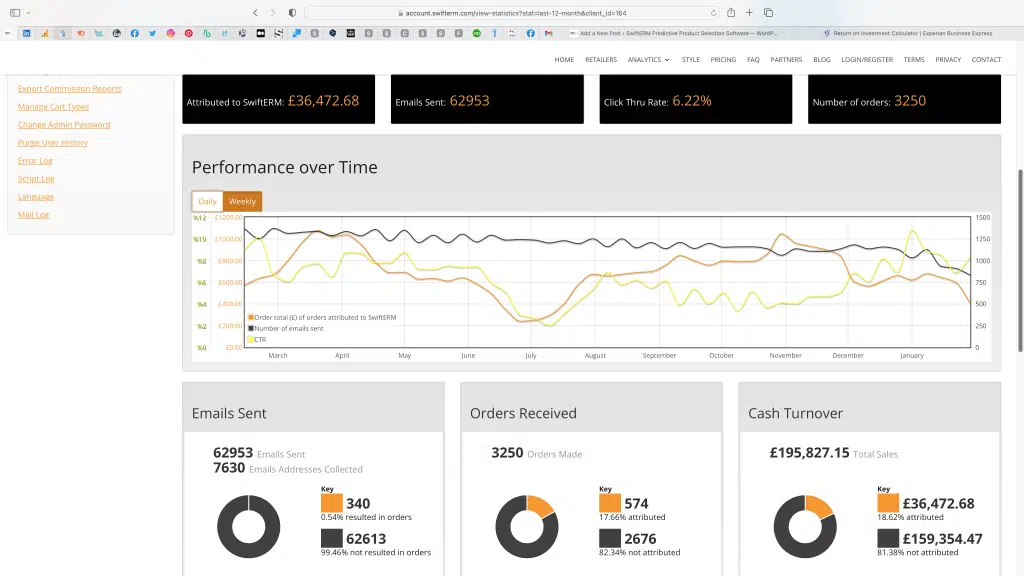Open the Gmail pinned tab
Screen dimensions: 1024x576
[549, 33]
